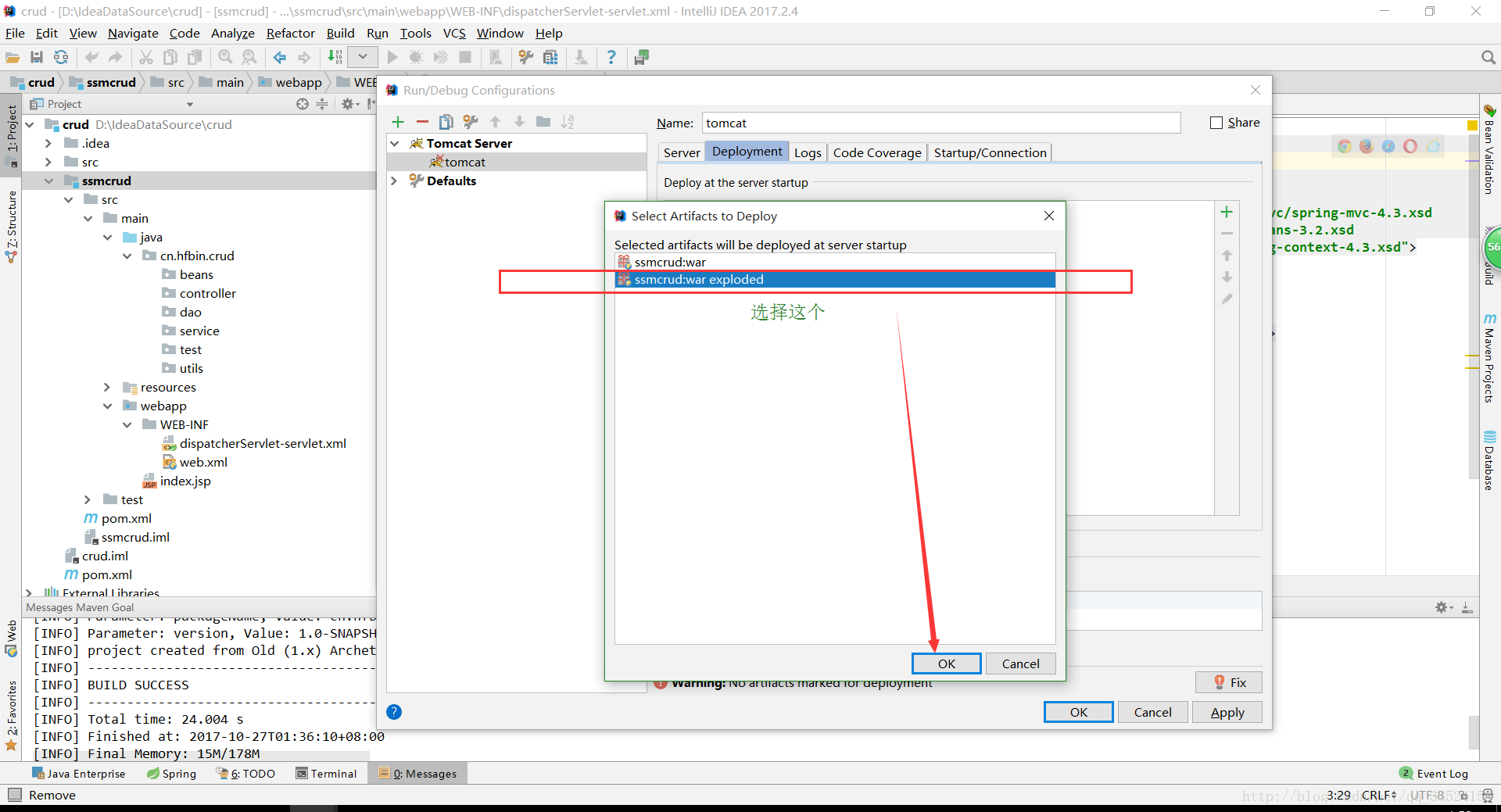Confirm artifact selection with OK
Screen dimensions: 1501x812
[947, 664]
